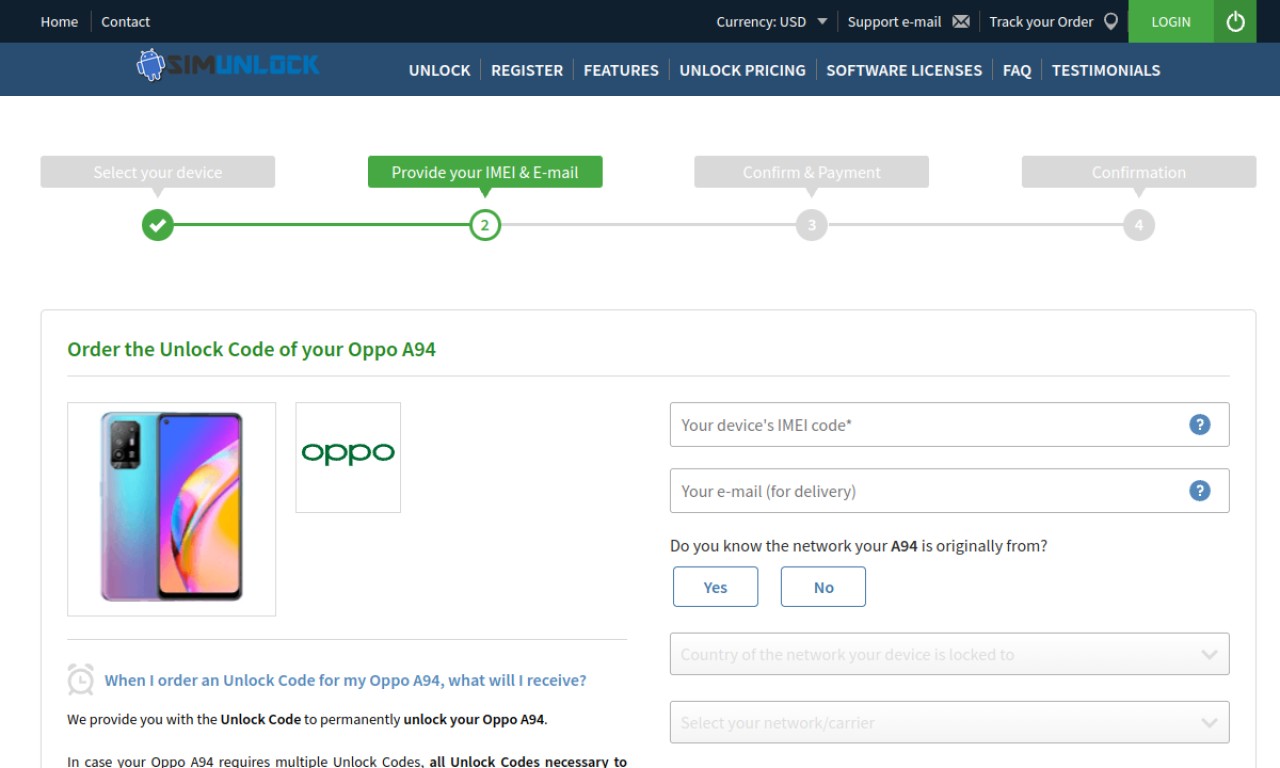This screenshot has width=1280, height=768.
Task: Choose No for knowing the network
Action: 823,587
